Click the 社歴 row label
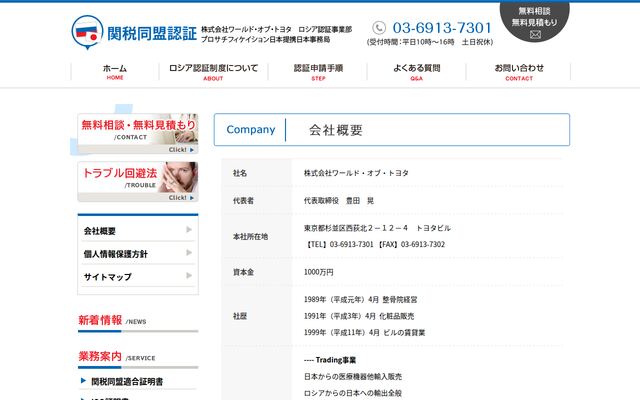The height and width of the screenshot is (400, 640). [240, 316]
